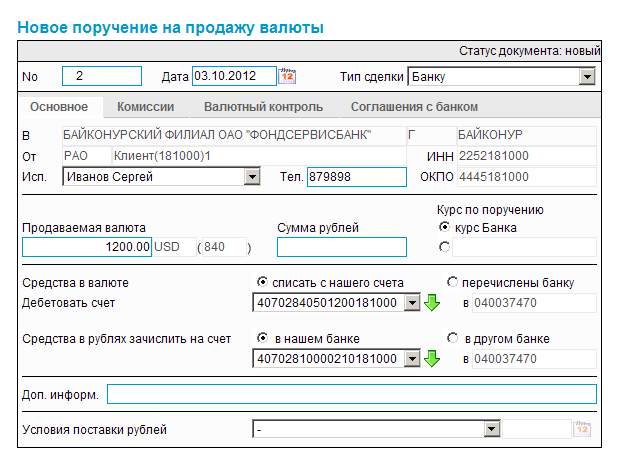Open the Исп. dropdown showing Иванов Сергей
This screenshot has height=468, width=618.
252,177
